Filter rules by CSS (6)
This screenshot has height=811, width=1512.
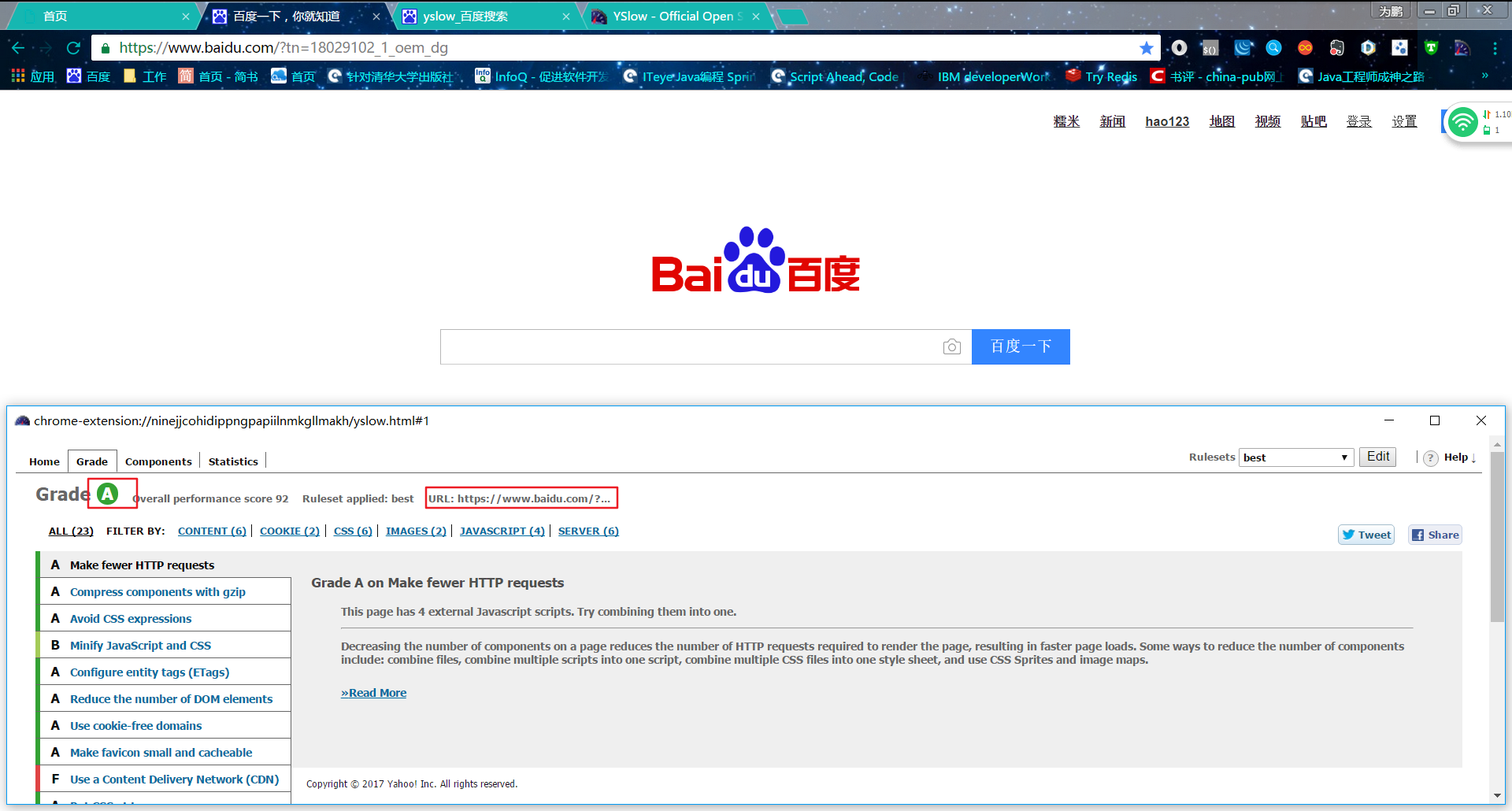[353, 531]
